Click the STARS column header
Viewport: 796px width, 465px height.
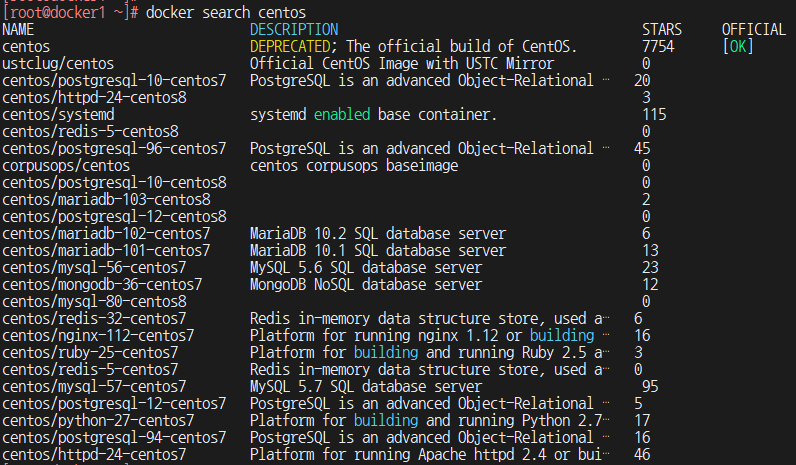[x=662, y=29]
